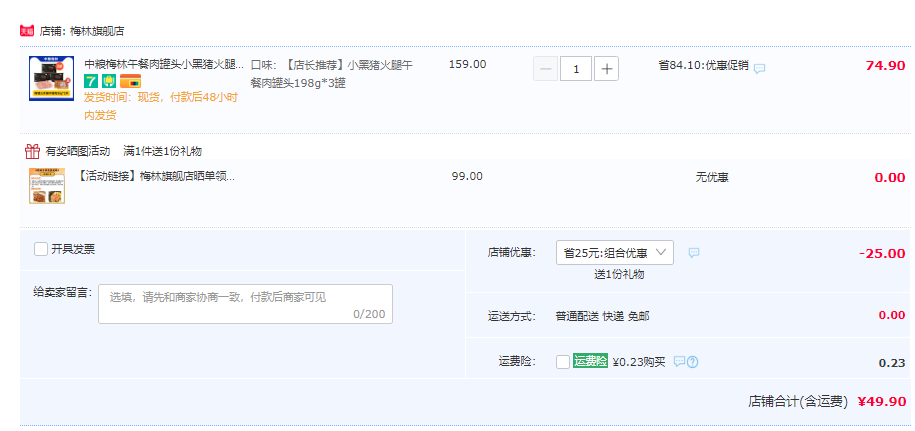This screenshot has height=431, width=915.
Task: Increase quantity with the plus button
Action: pyautogui.click(x=606, y=69)
